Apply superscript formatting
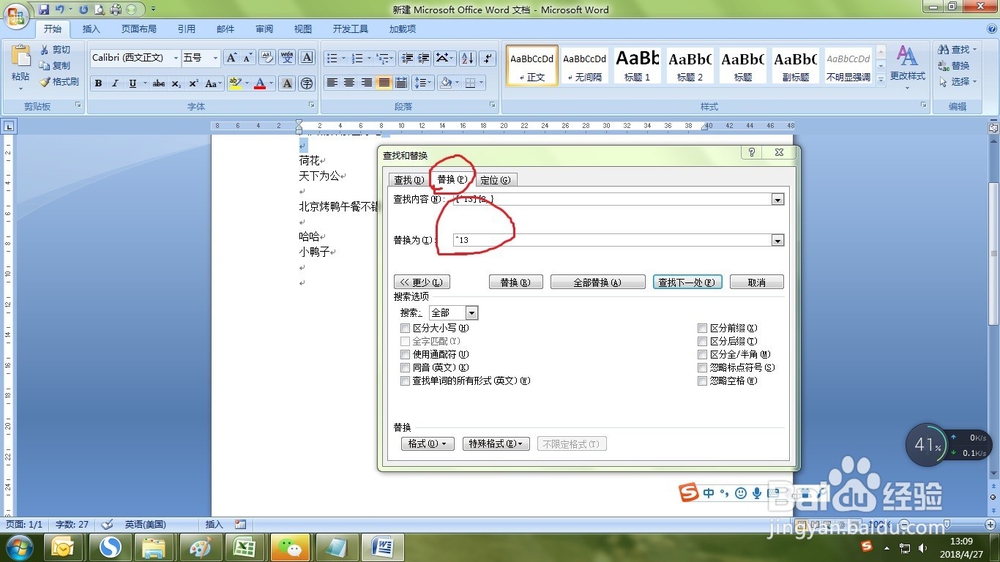Image resolution: width=1000 pixels, height=562 pixels. 193,83
